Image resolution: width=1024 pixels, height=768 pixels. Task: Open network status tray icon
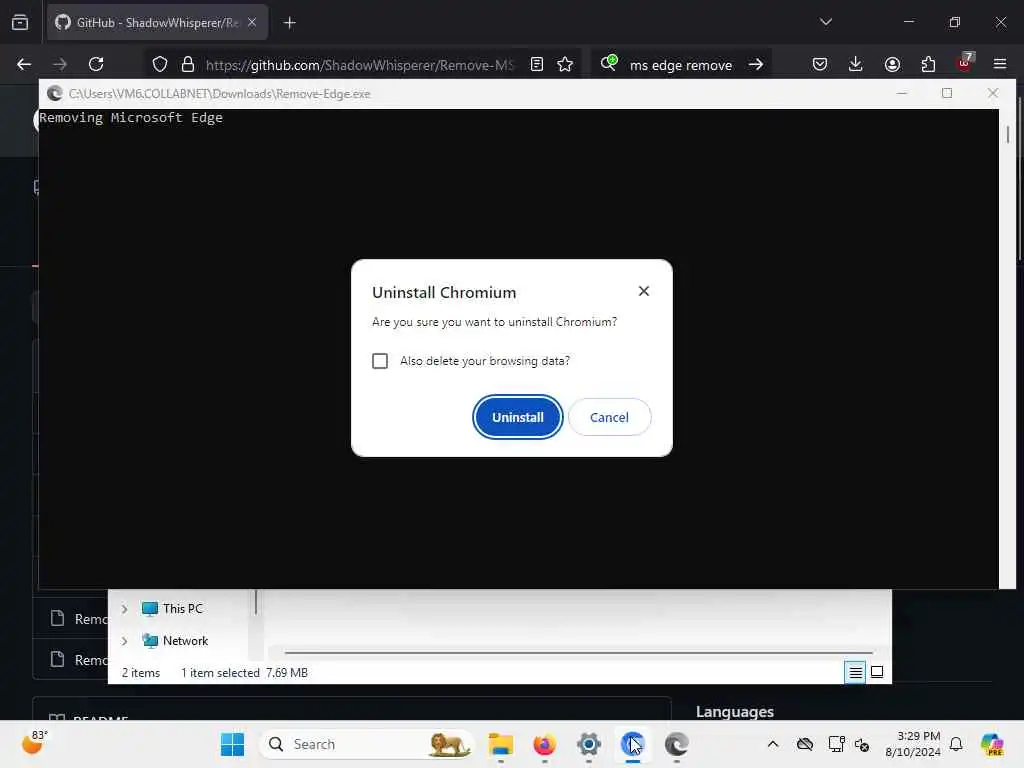(x=836, y=744)
